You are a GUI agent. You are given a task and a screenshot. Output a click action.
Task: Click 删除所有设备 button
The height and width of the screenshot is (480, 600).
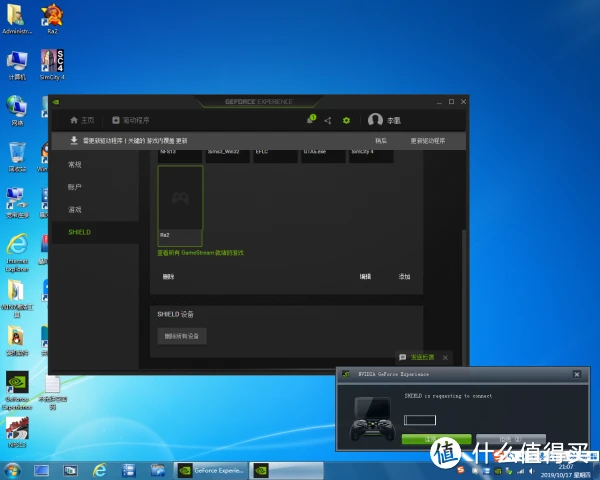[182, 336]
